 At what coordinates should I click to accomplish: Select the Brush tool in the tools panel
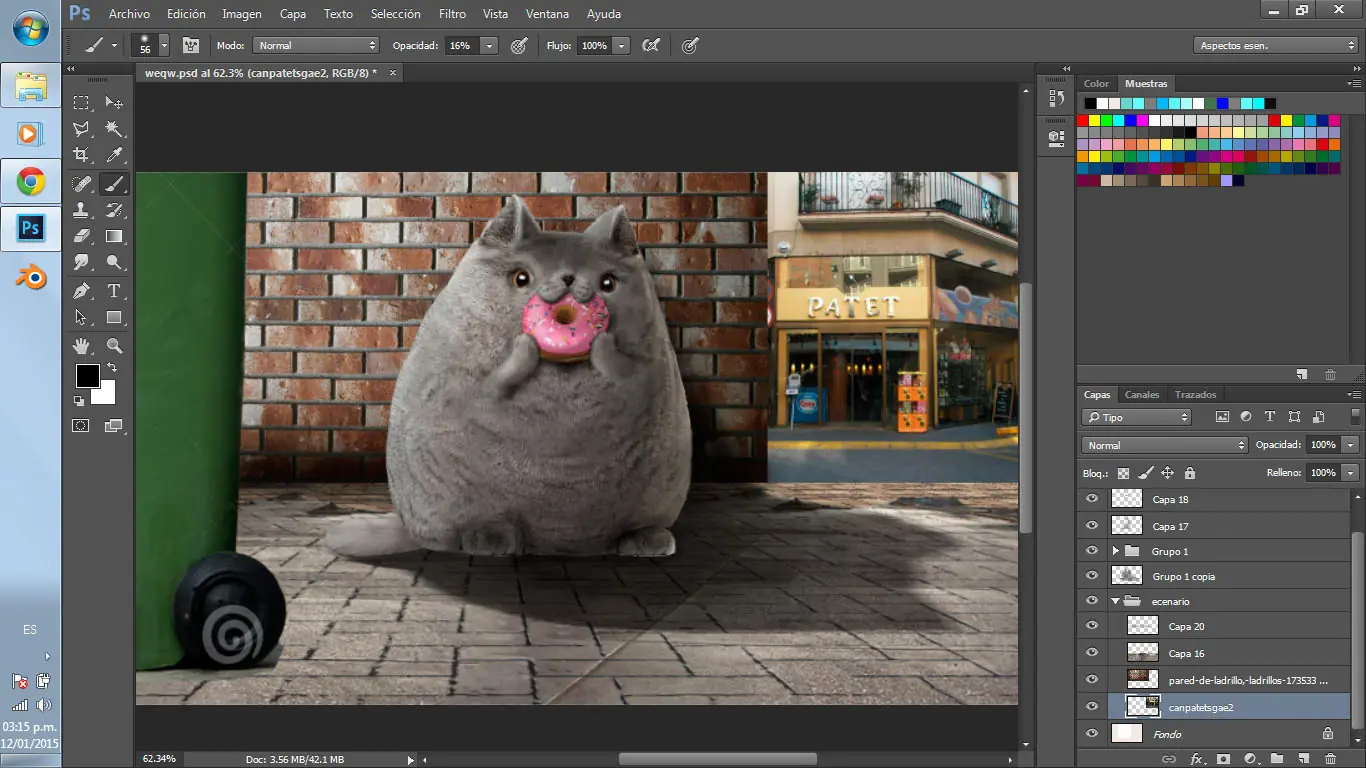click(x=114, y=183)
